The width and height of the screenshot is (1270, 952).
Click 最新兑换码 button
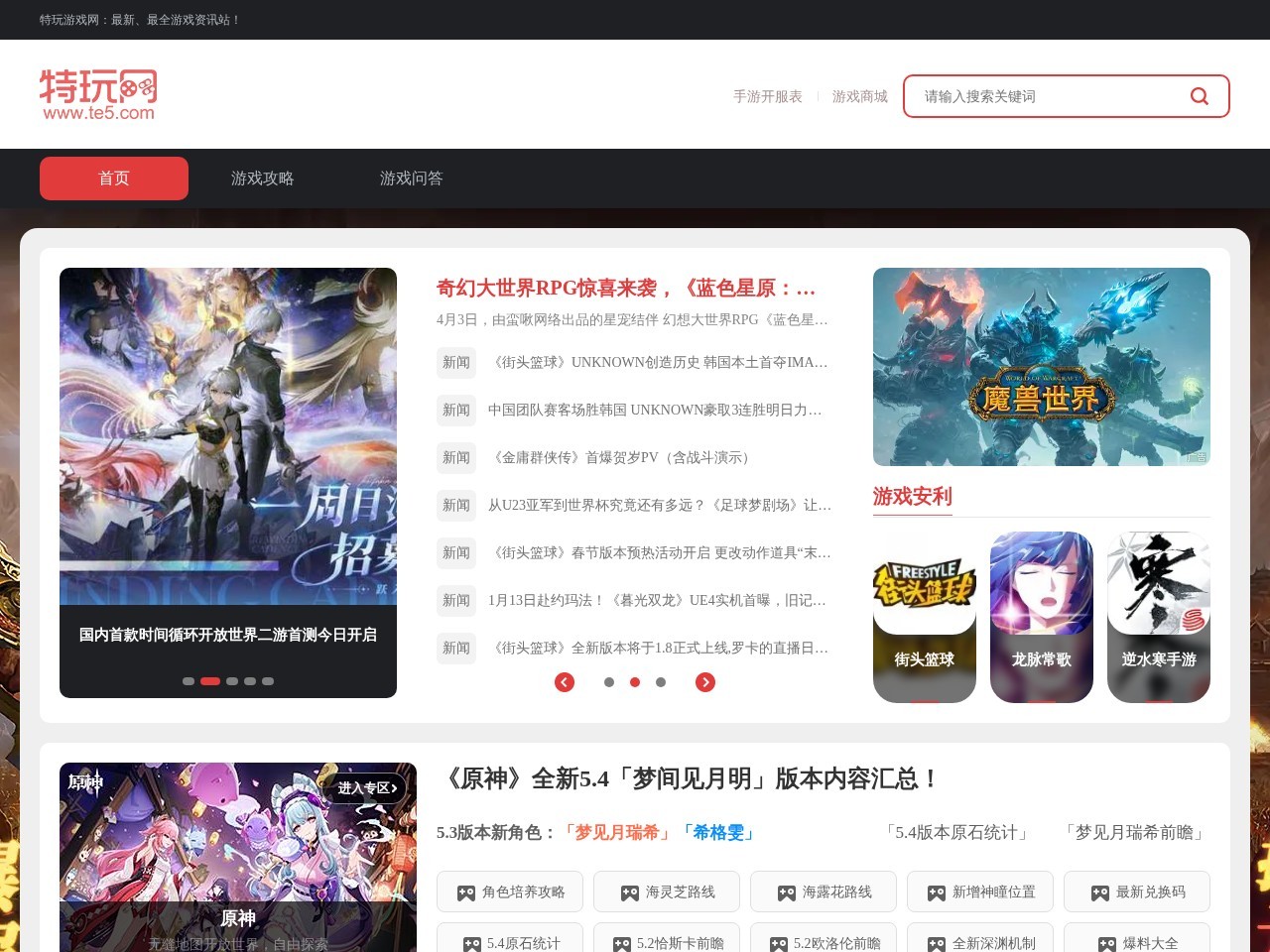point(1137,892)
